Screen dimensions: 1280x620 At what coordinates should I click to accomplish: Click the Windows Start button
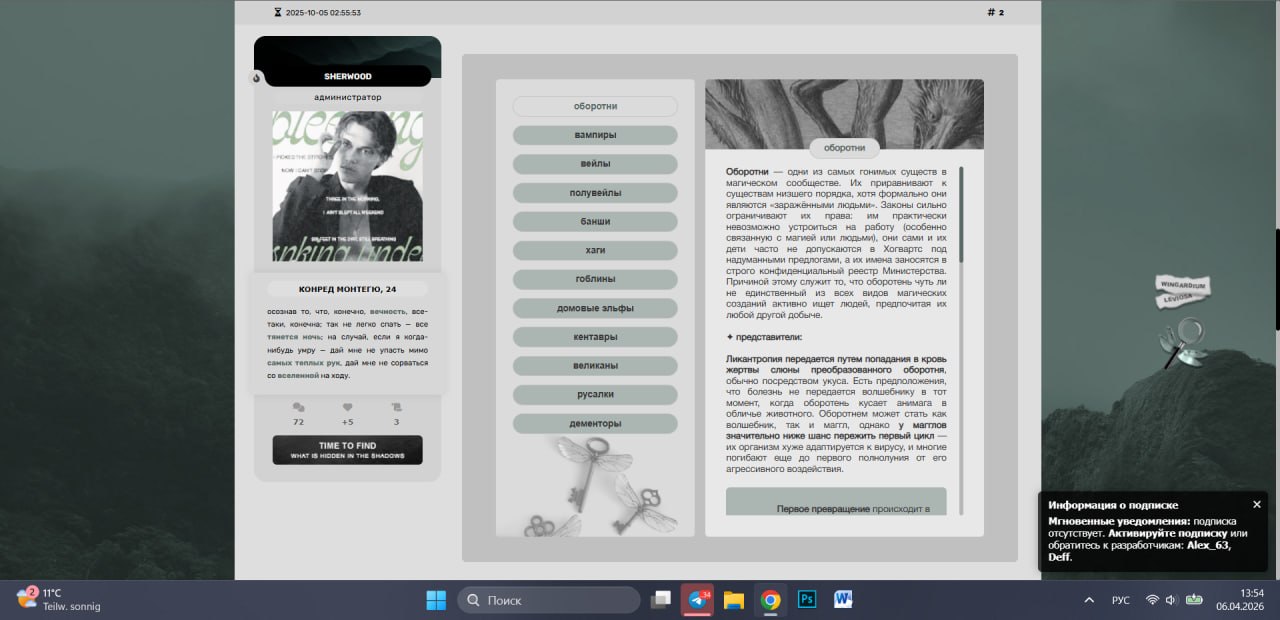(436, 600)
